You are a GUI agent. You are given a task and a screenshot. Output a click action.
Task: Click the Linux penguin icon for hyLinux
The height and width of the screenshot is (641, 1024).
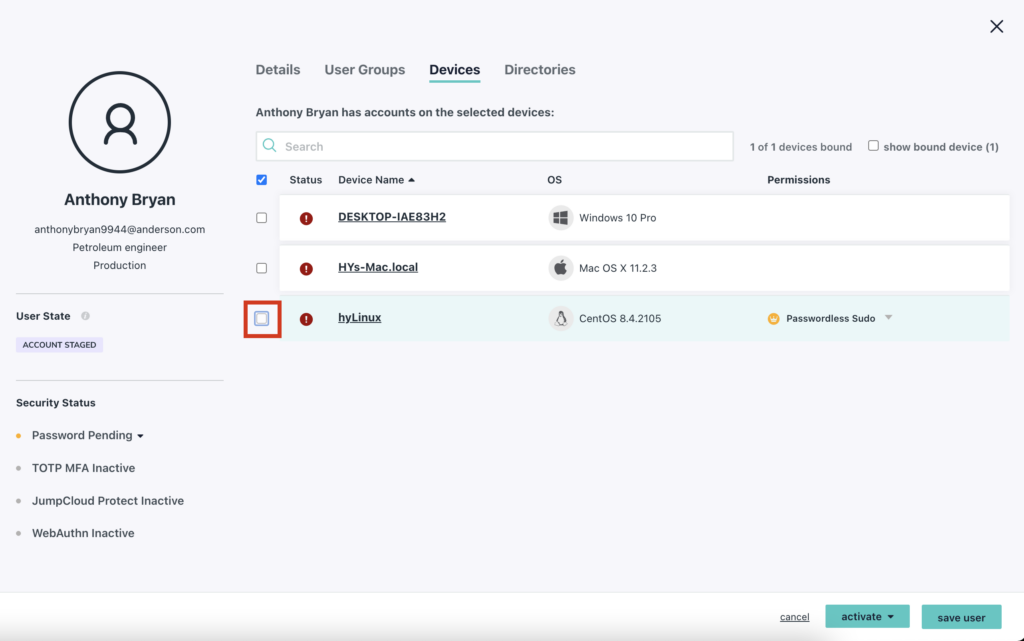coord(560,319)
